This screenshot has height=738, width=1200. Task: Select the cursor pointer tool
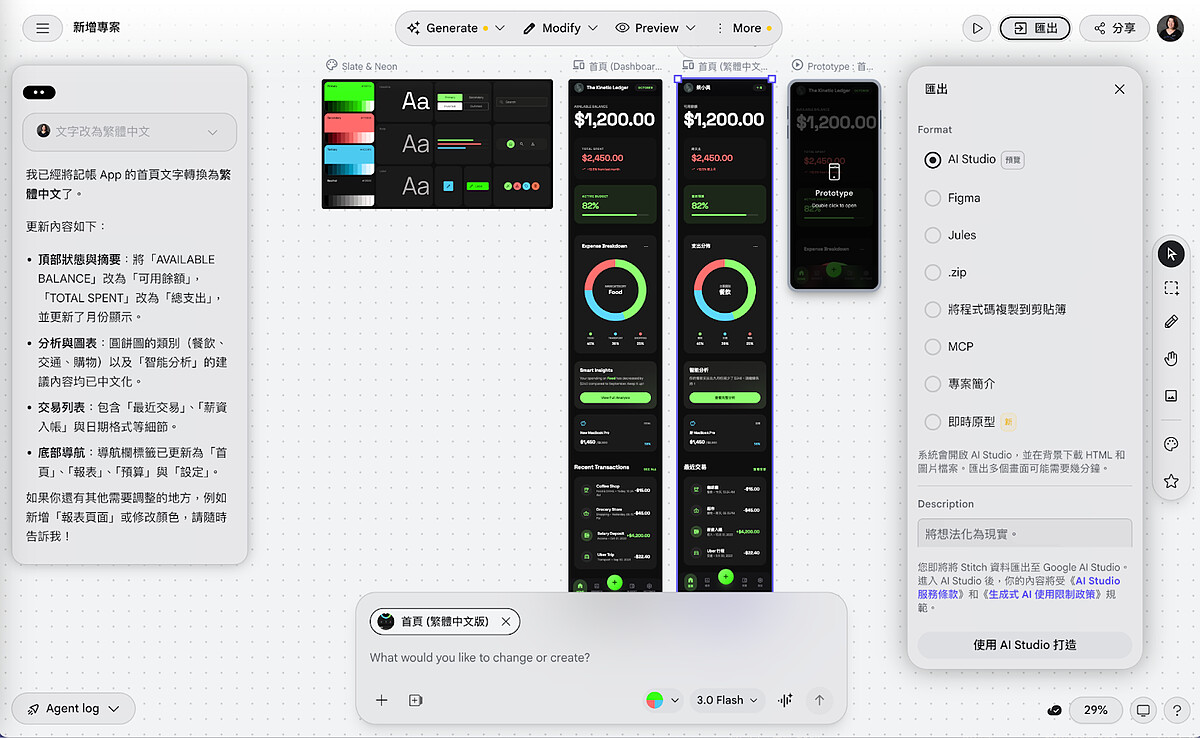[1171, 254]
